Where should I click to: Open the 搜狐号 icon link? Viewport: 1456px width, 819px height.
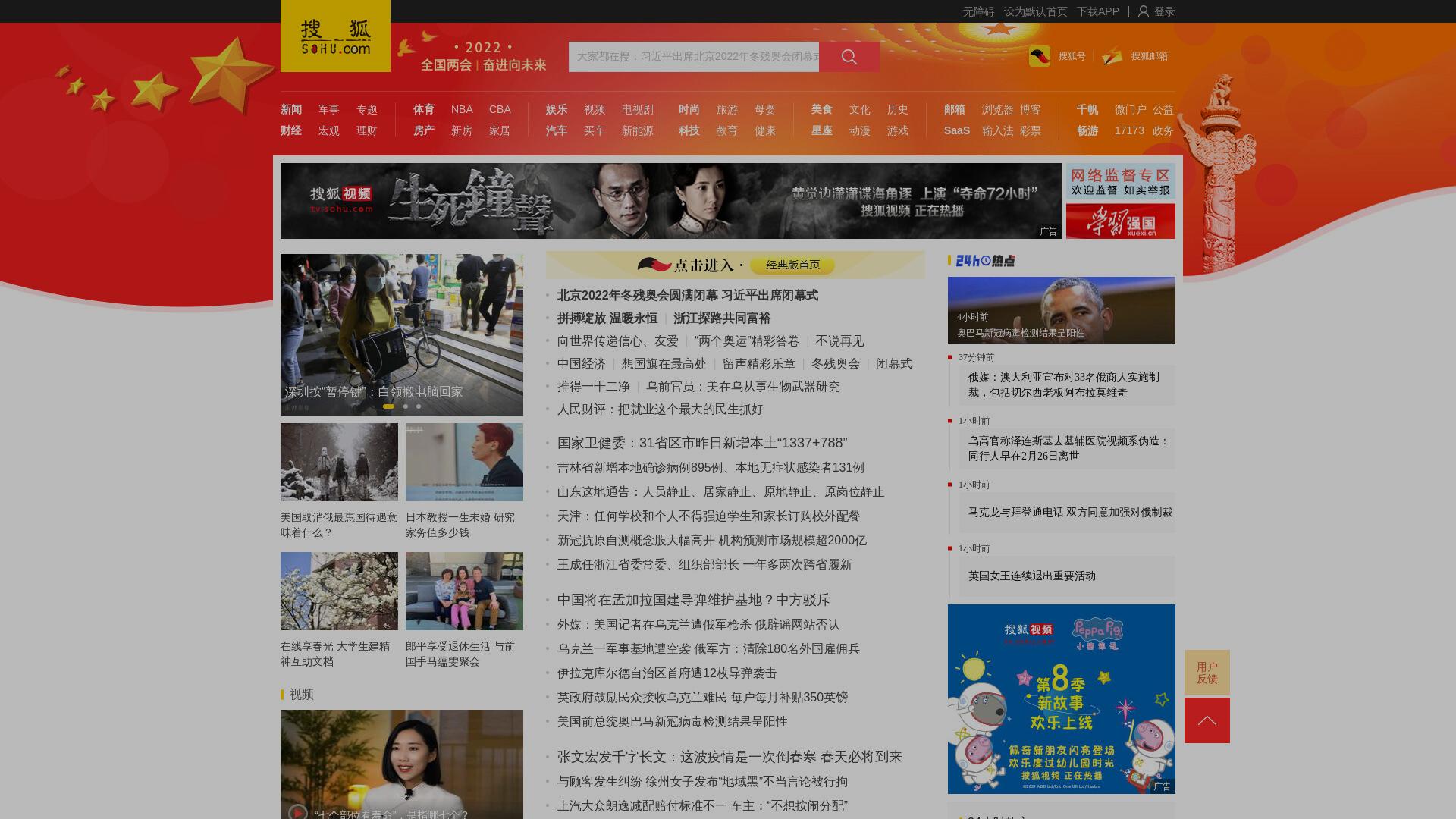[x=1040, y=56]
